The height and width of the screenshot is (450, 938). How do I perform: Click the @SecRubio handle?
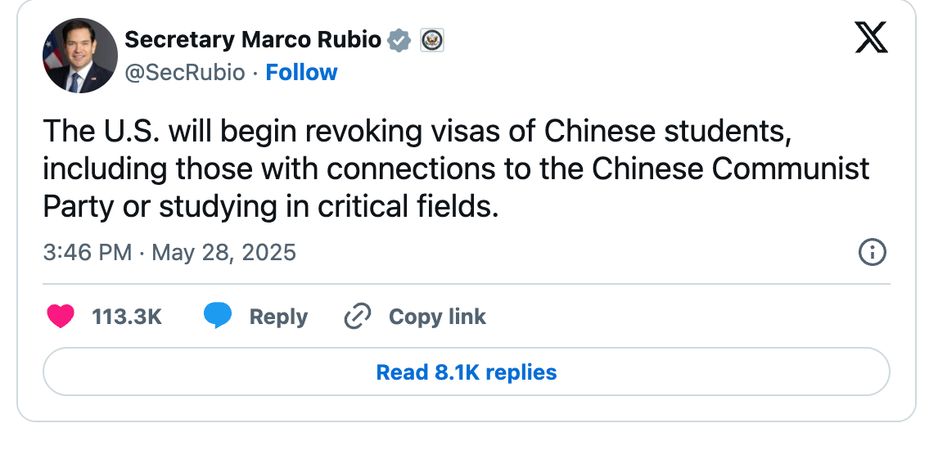(183, 72)
